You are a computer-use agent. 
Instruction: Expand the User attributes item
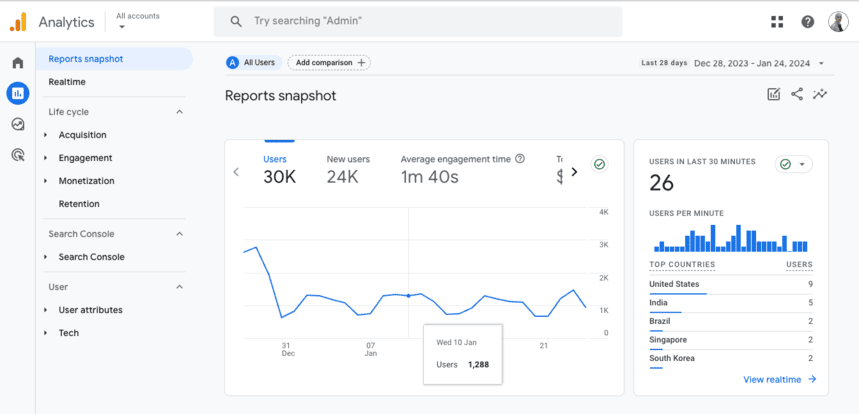[45, 310]
